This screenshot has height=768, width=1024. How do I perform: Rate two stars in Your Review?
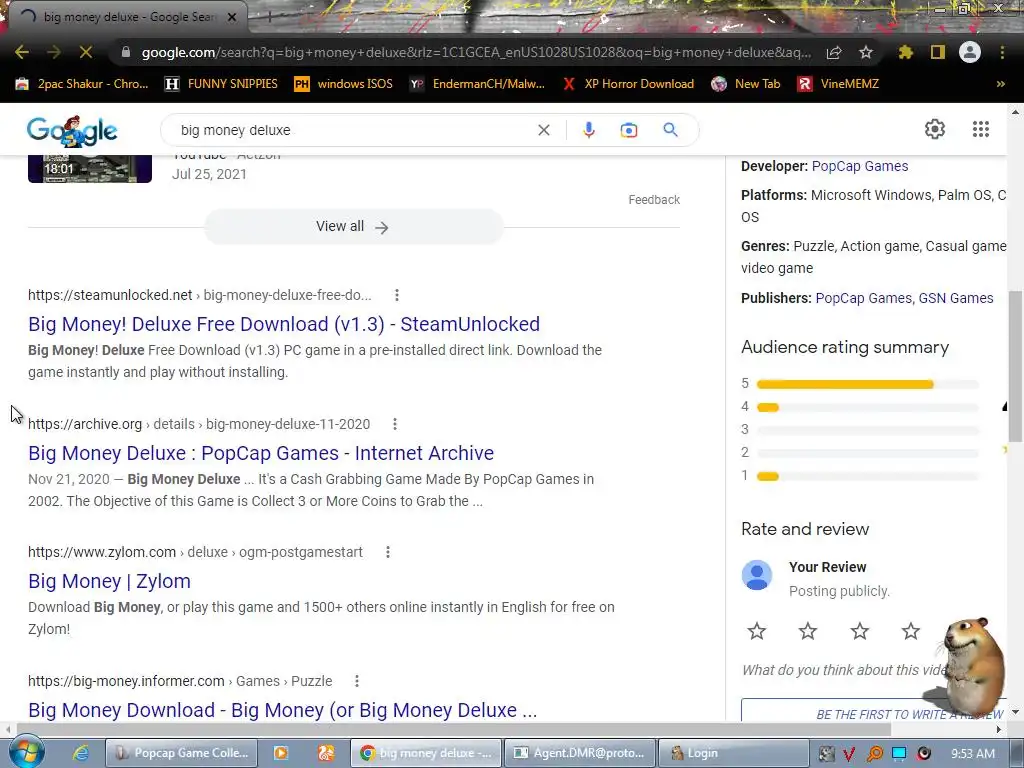click(808, 631)
